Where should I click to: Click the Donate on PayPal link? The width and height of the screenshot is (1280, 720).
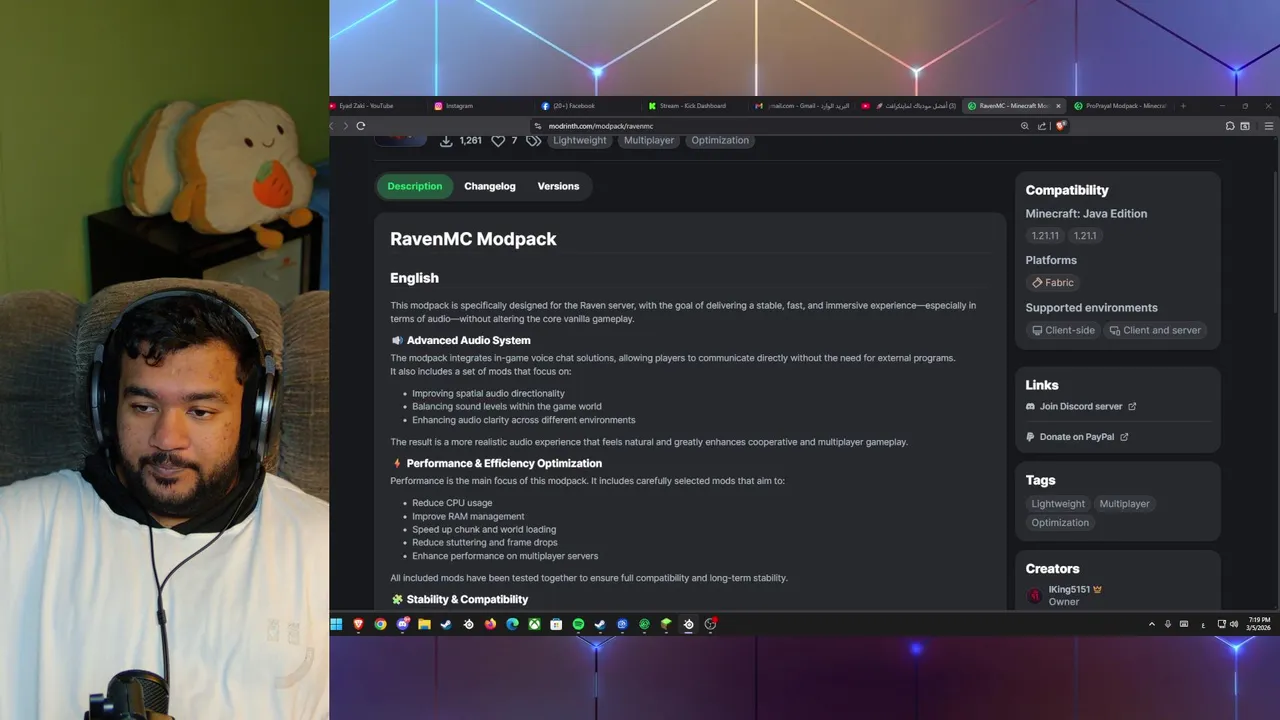pyautogui.click(x=1077, y=437)
